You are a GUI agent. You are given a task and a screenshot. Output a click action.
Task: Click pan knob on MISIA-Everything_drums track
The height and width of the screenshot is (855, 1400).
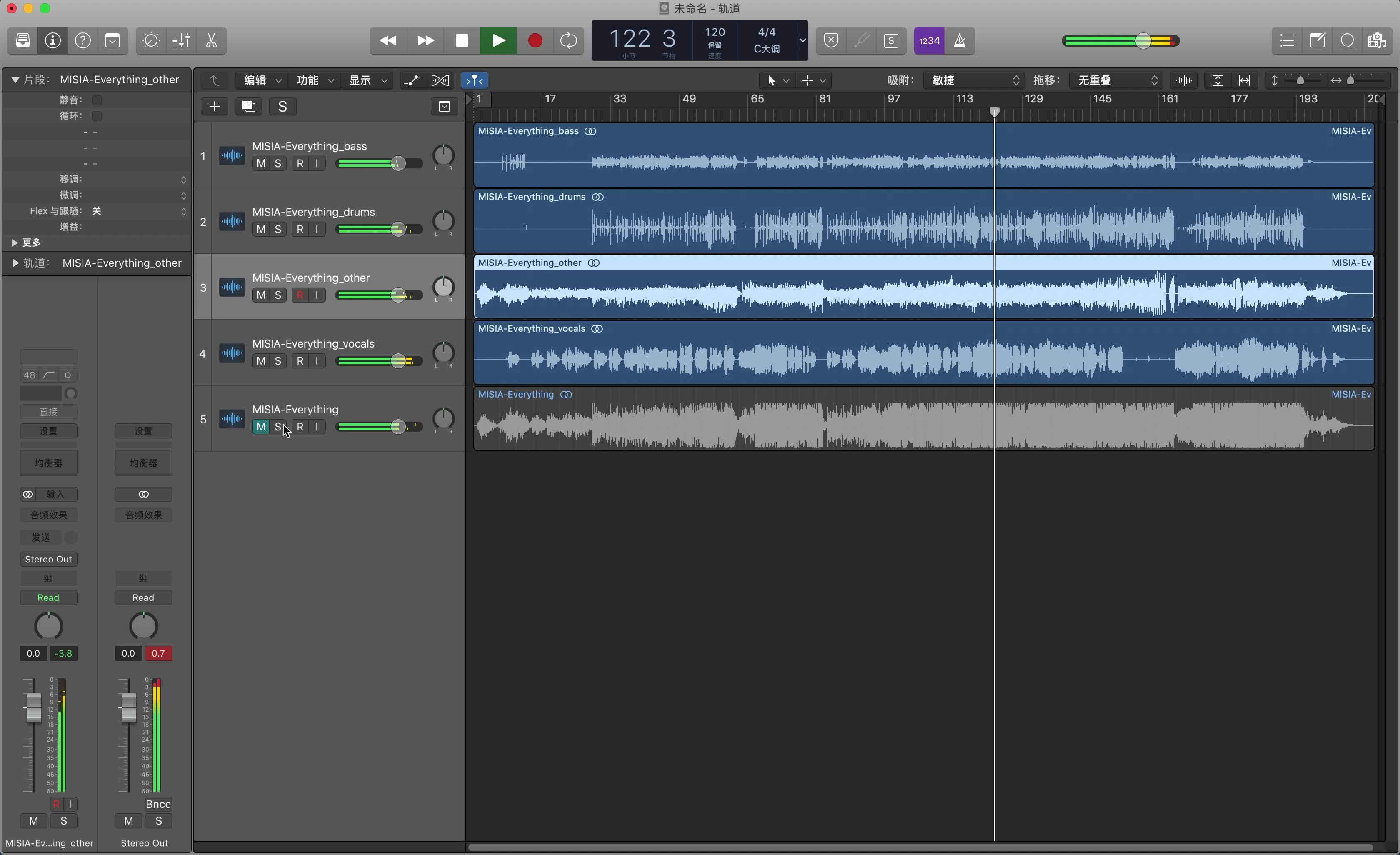point(443,221)
